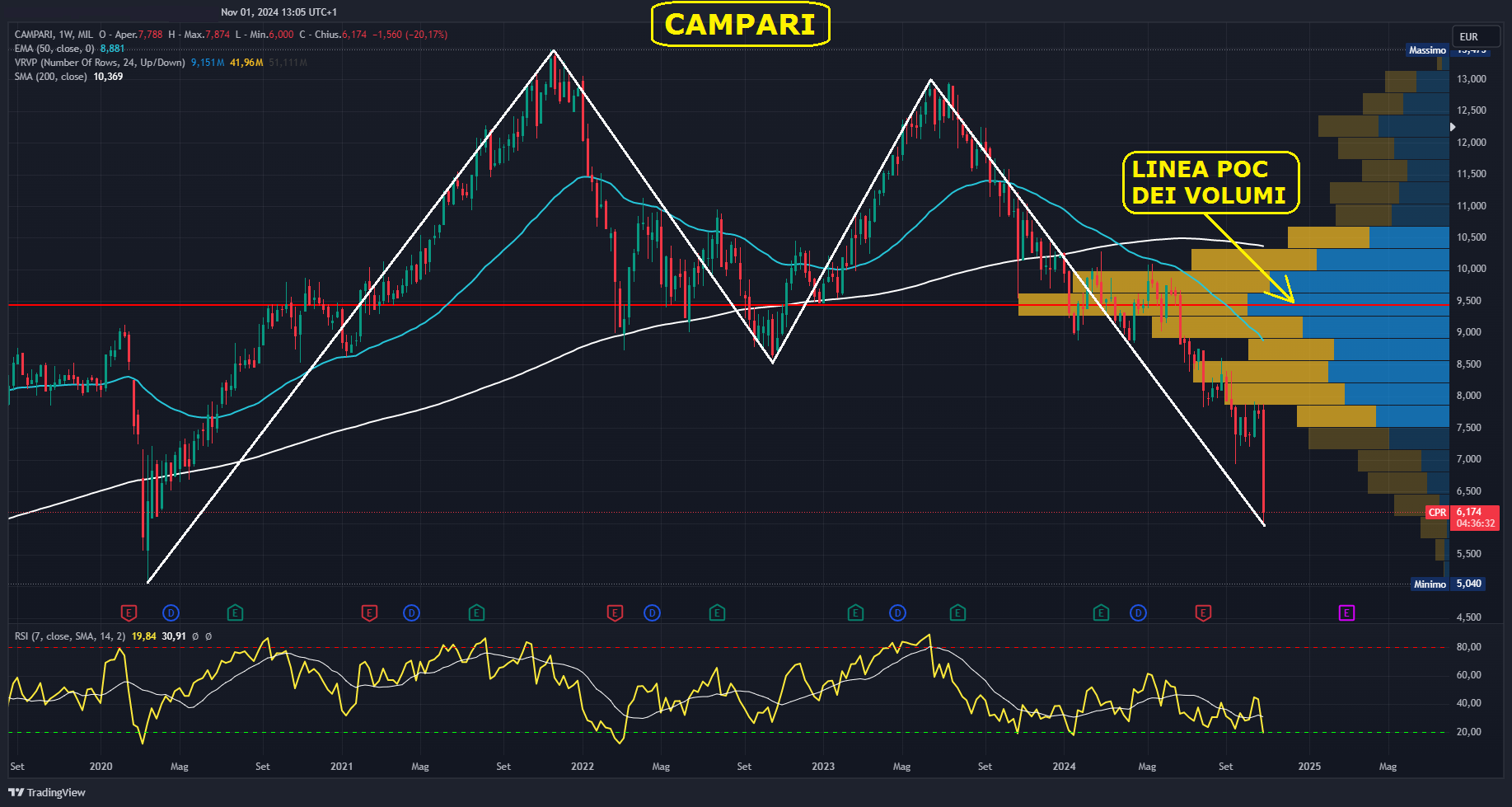Click the 2025 label on time axis

click(x=1309, y=767)
